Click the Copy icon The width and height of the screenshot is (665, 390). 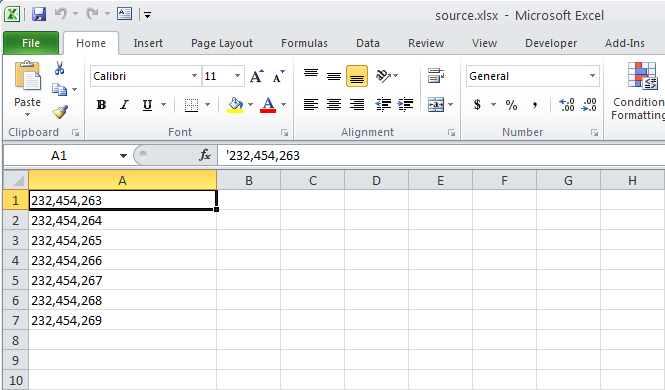59,89
